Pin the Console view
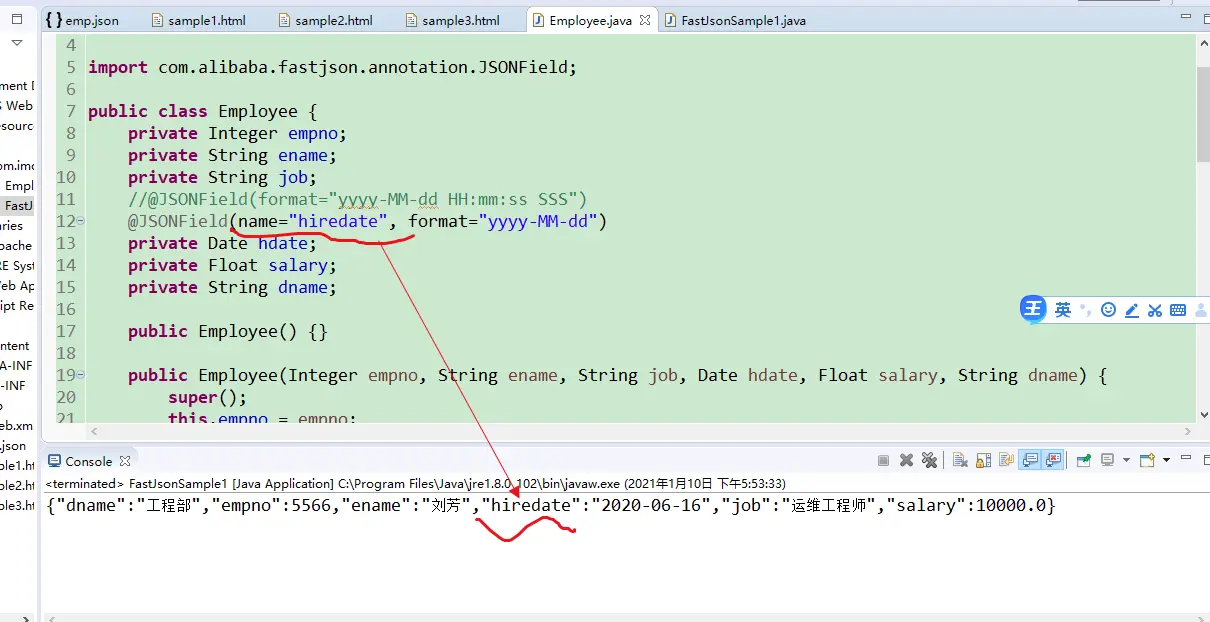The height and width of the screenshot is (622, 1210). (1083, 460)
